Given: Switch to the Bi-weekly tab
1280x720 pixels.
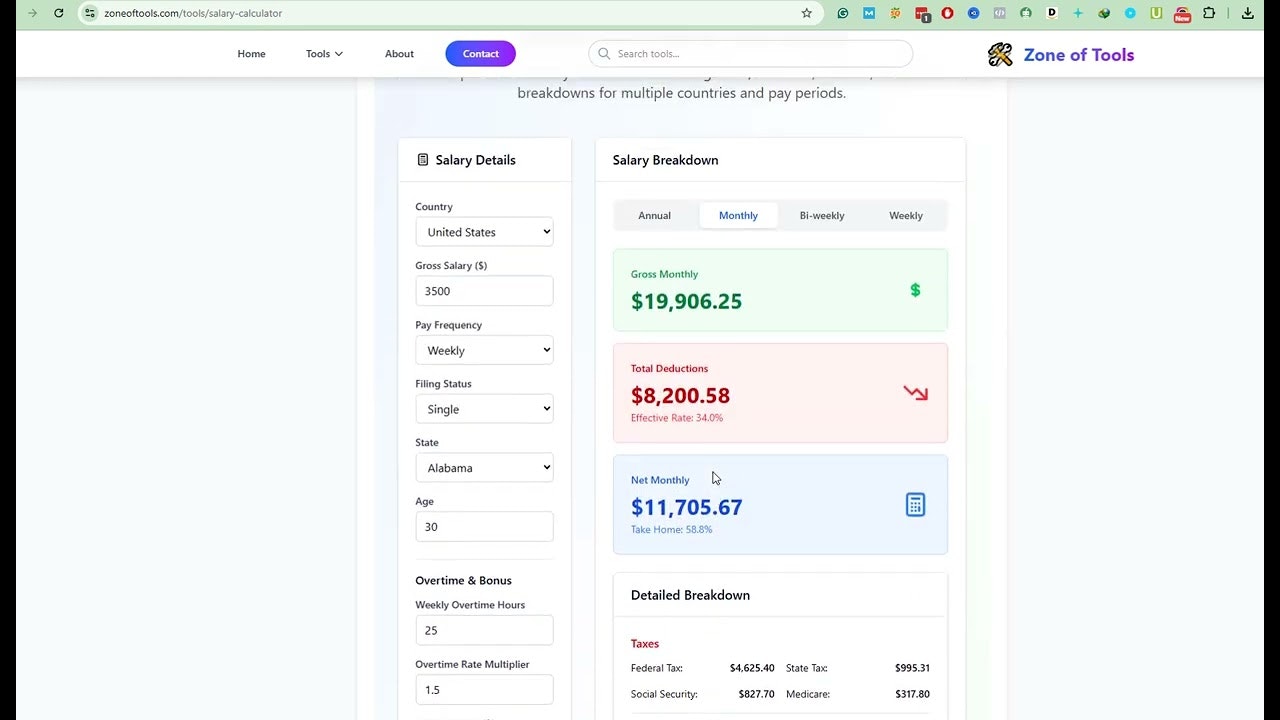Looking at the screenshot, I should pos(821,215).
